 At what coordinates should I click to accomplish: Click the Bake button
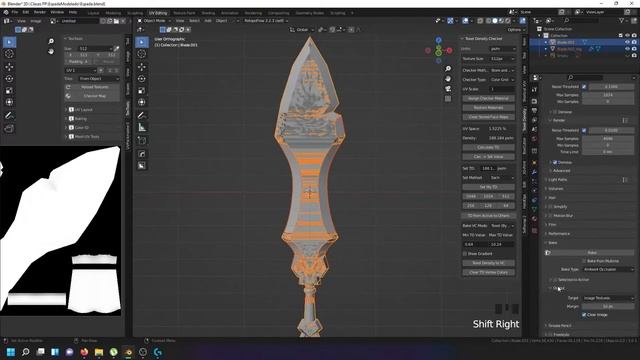click(x=592, y=253)
